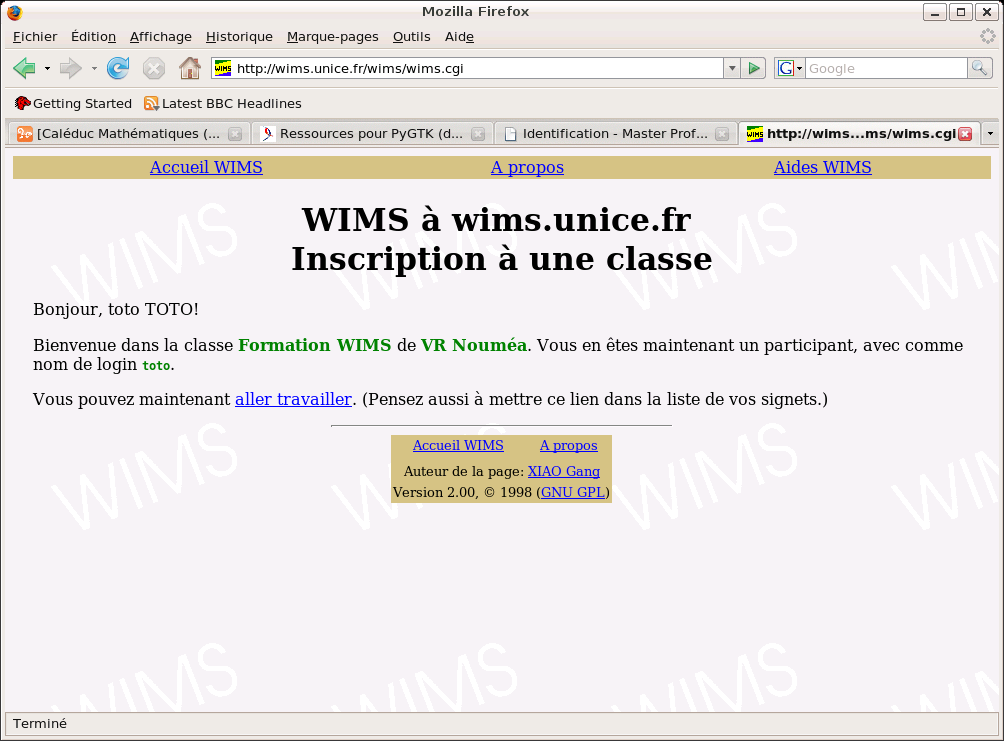Open the Historique menu

[239, 37]
